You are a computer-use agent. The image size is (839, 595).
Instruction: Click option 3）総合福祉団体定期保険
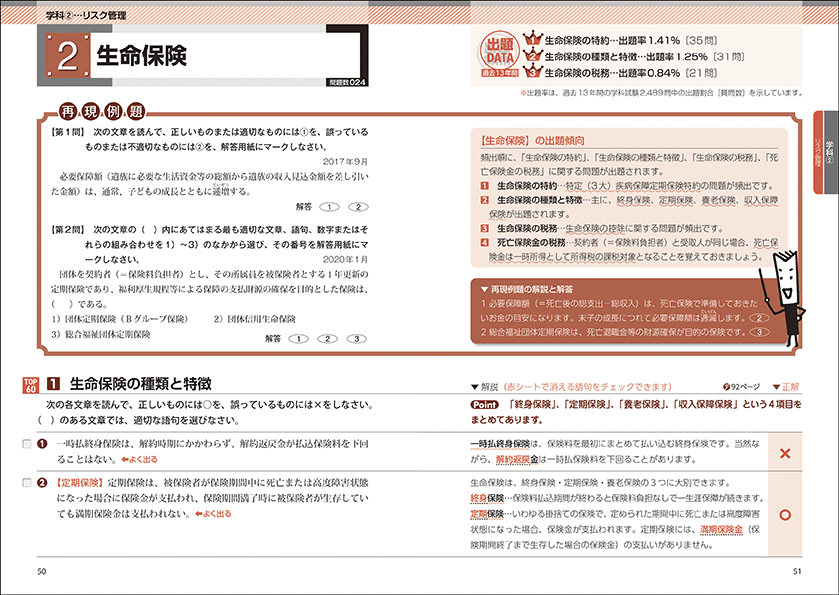(x=101, y=334)
